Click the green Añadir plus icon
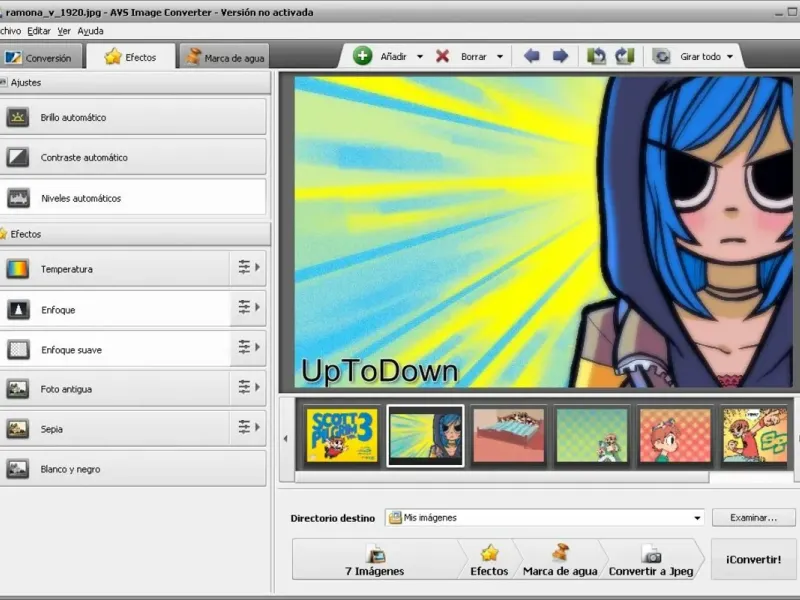This screenshot has height=600, width=800. coord(363,56)
